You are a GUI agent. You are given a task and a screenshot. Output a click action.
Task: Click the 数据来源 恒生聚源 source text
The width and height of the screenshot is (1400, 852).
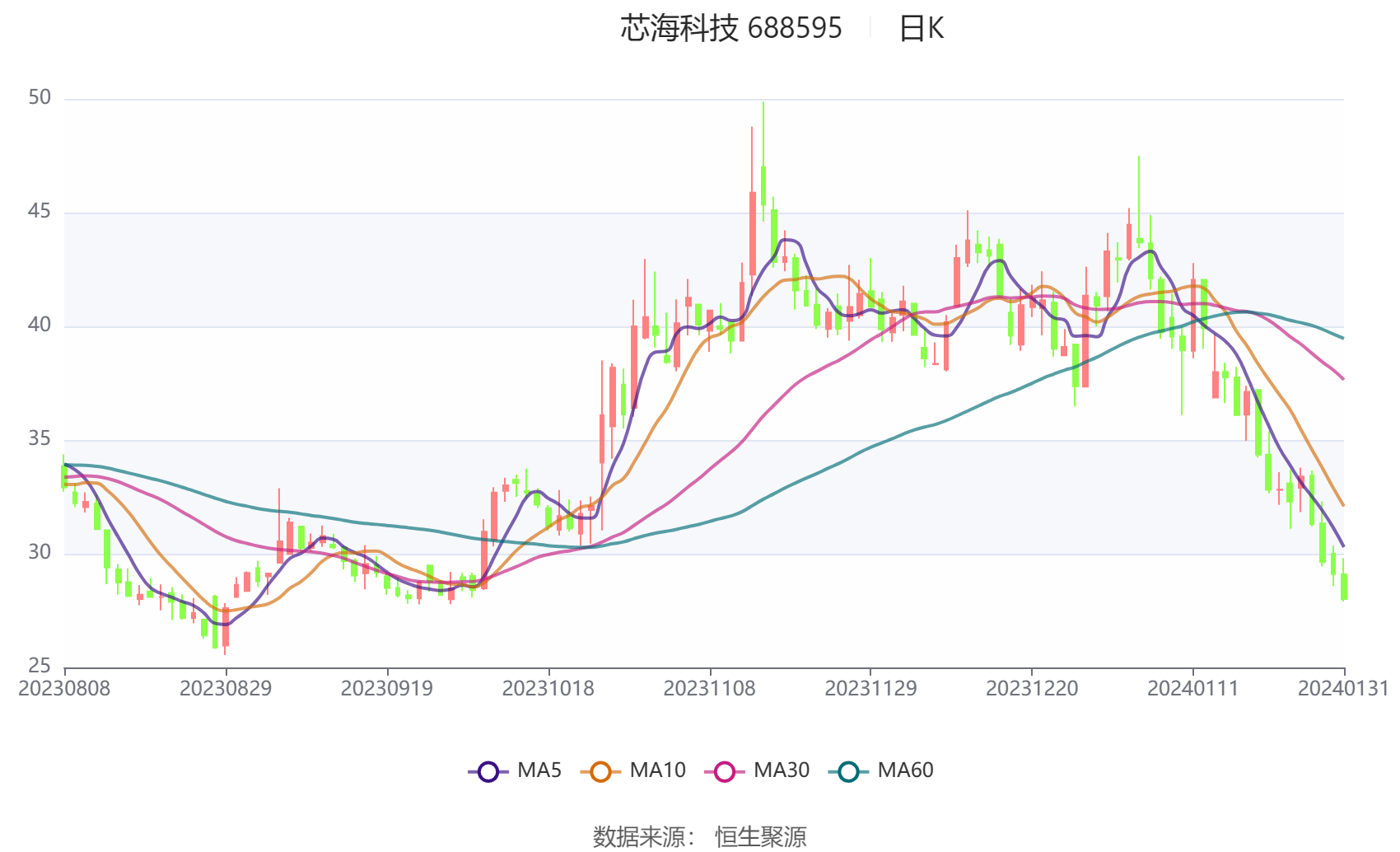point(700,837)
